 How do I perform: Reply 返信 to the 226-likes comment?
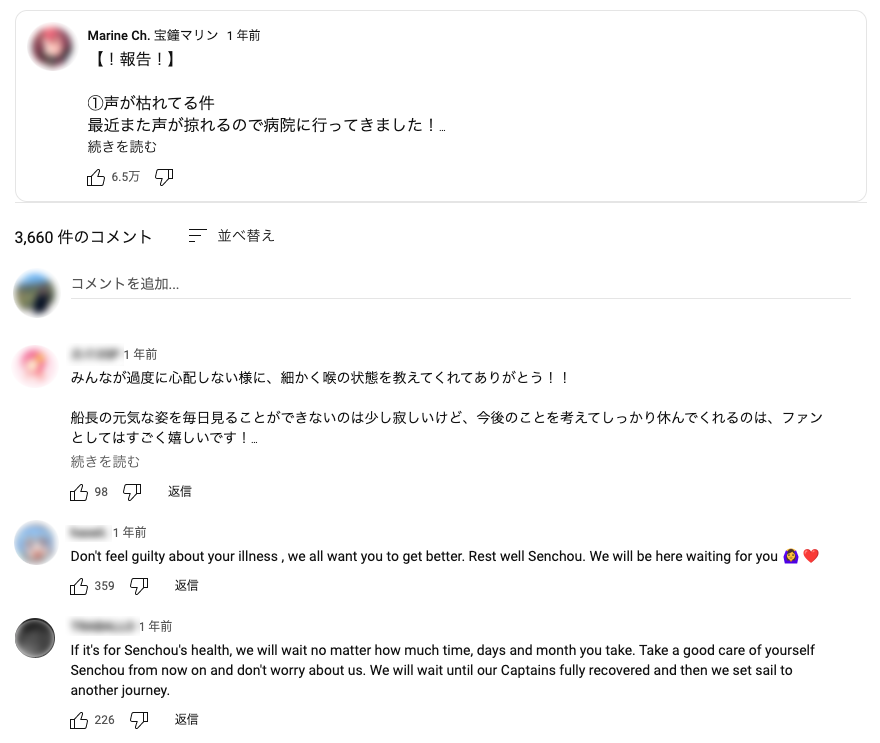186,719
